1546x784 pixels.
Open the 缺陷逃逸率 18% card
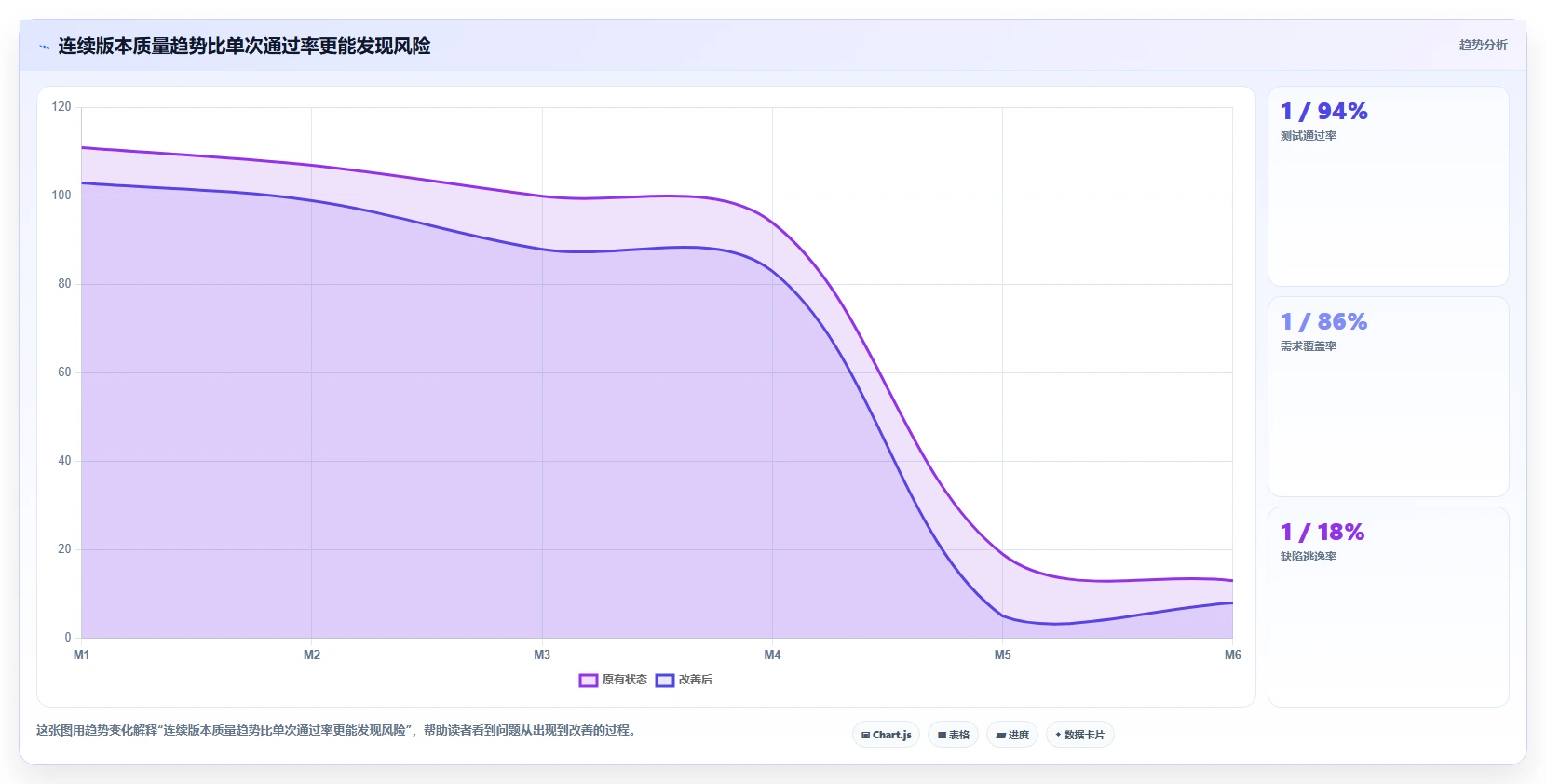(x=1388, y=607)
